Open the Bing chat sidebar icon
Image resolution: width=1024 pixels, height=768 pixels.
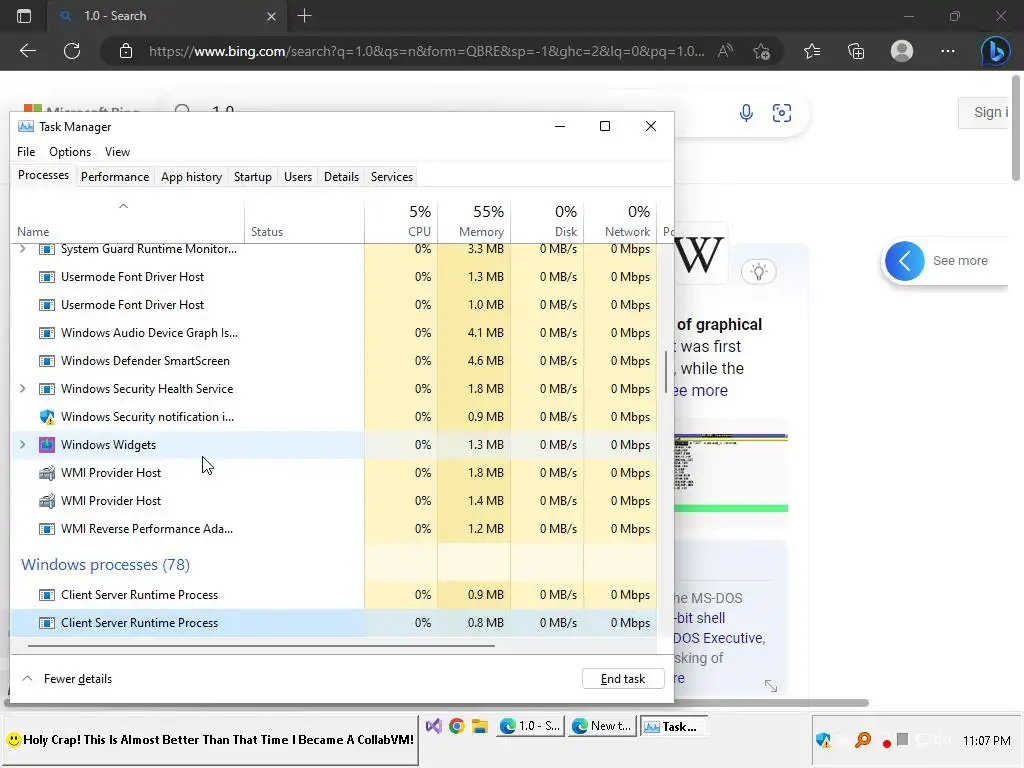pos(995,51)
